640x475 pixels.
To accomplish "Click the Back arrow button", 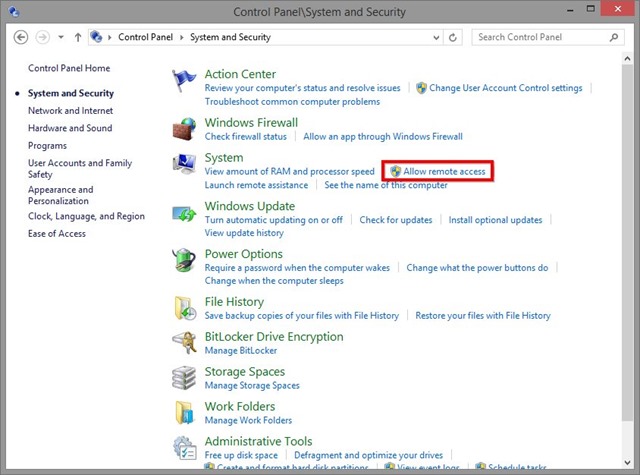I will point(21,37).
